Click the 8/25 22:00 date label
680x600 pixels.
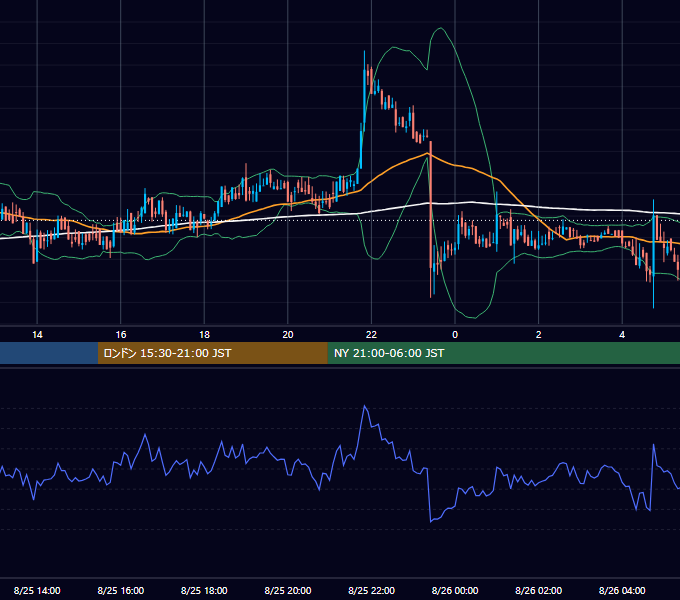[x=371, y=590]
